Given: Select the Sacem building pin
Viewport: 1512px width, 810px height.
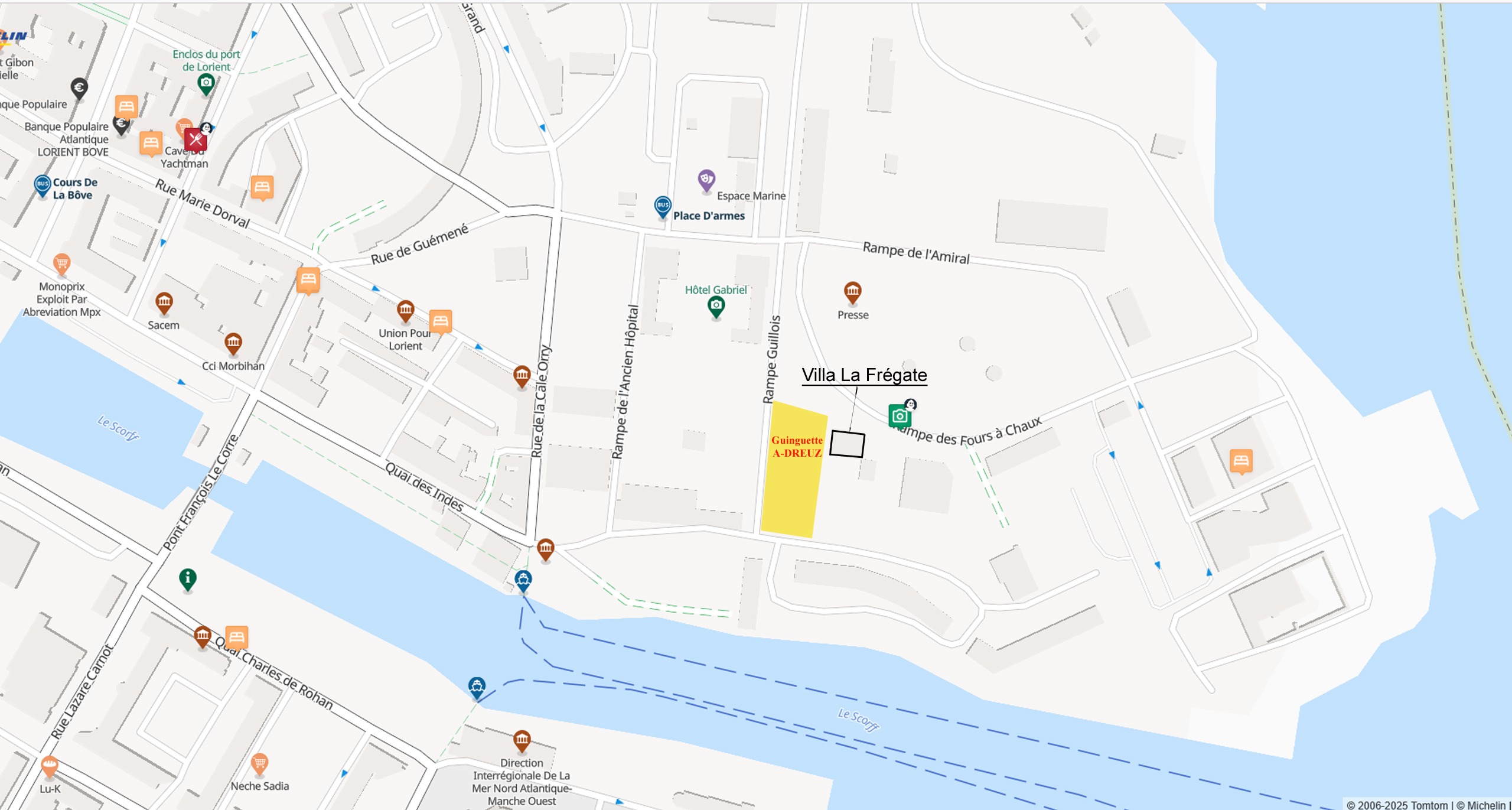Looking at the screenshot, I should tap(164, 303).
